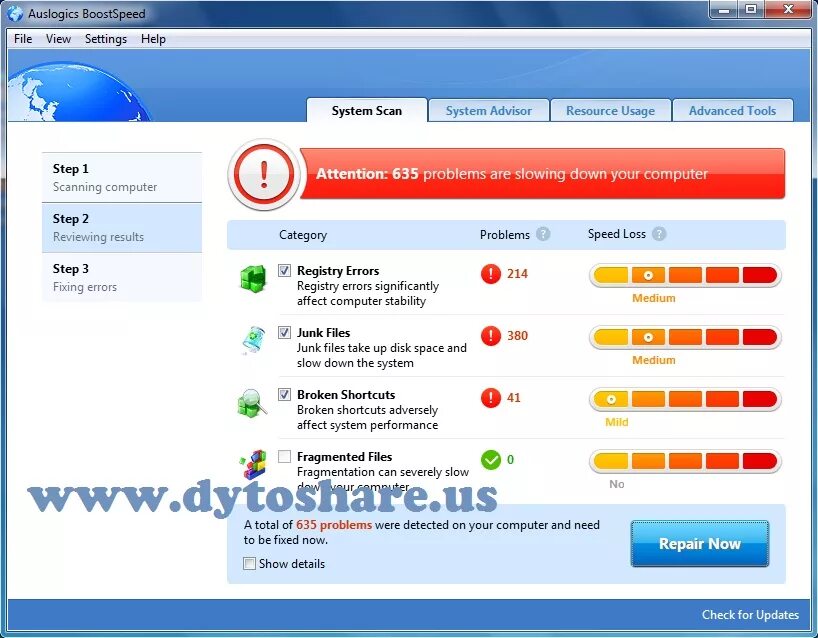
Task: Open the File menu
Action: 22,39
